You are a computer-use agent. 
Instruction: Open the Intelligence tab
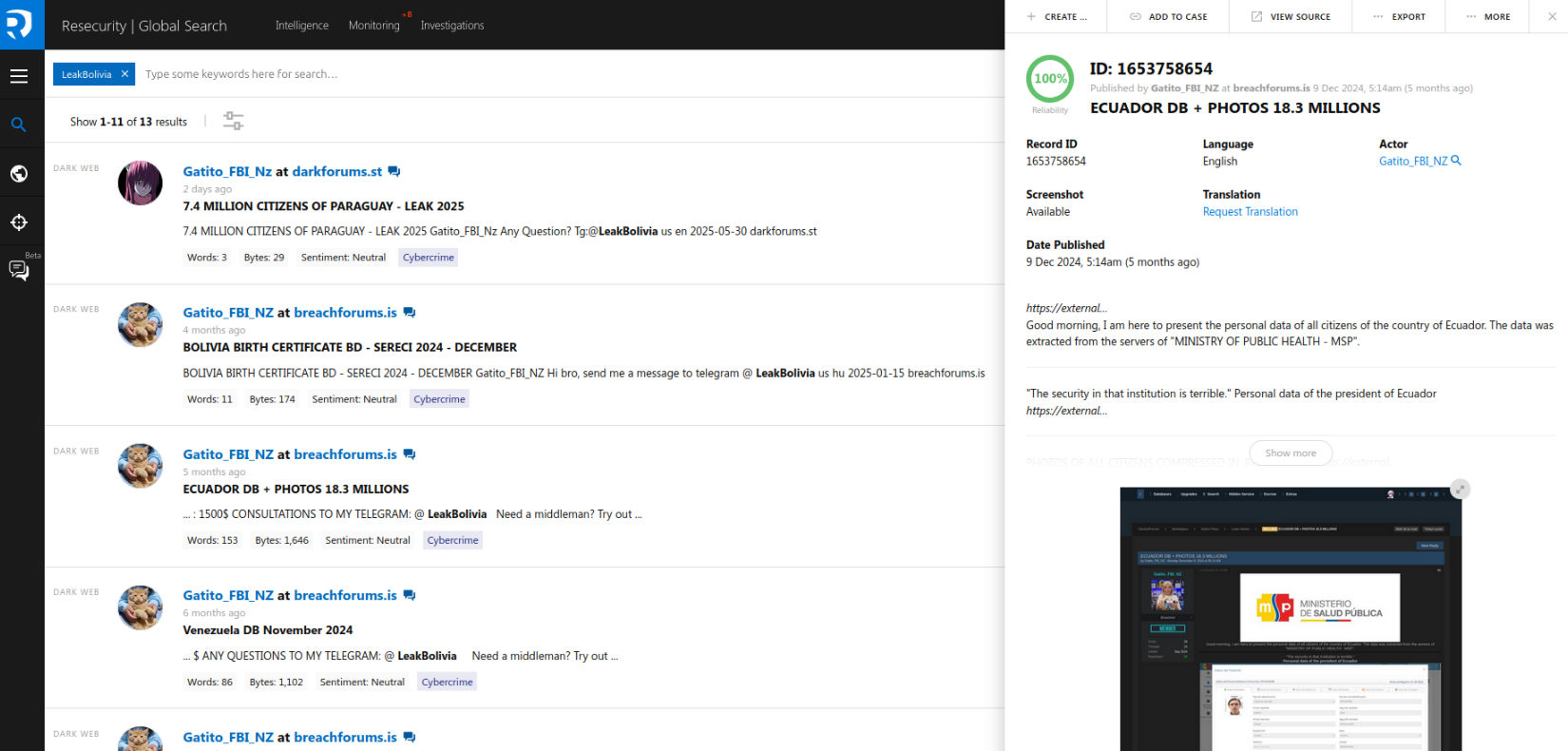[x=302, y=26]
